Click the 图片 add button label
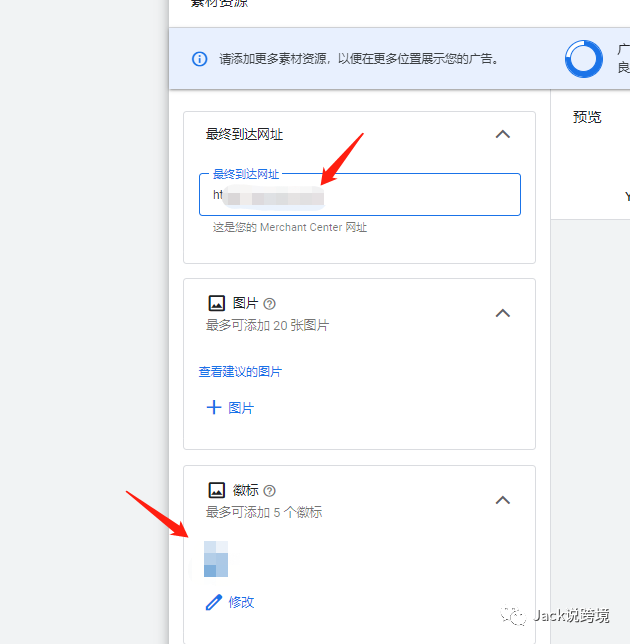Viewport: 630px width, 644px height. pos(241,408)
